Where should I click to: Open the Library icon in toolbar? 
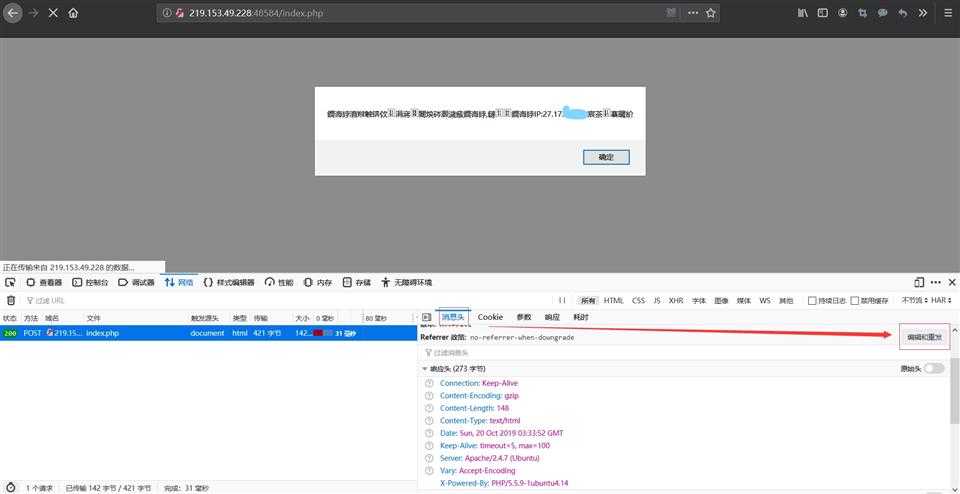point(803,13)
